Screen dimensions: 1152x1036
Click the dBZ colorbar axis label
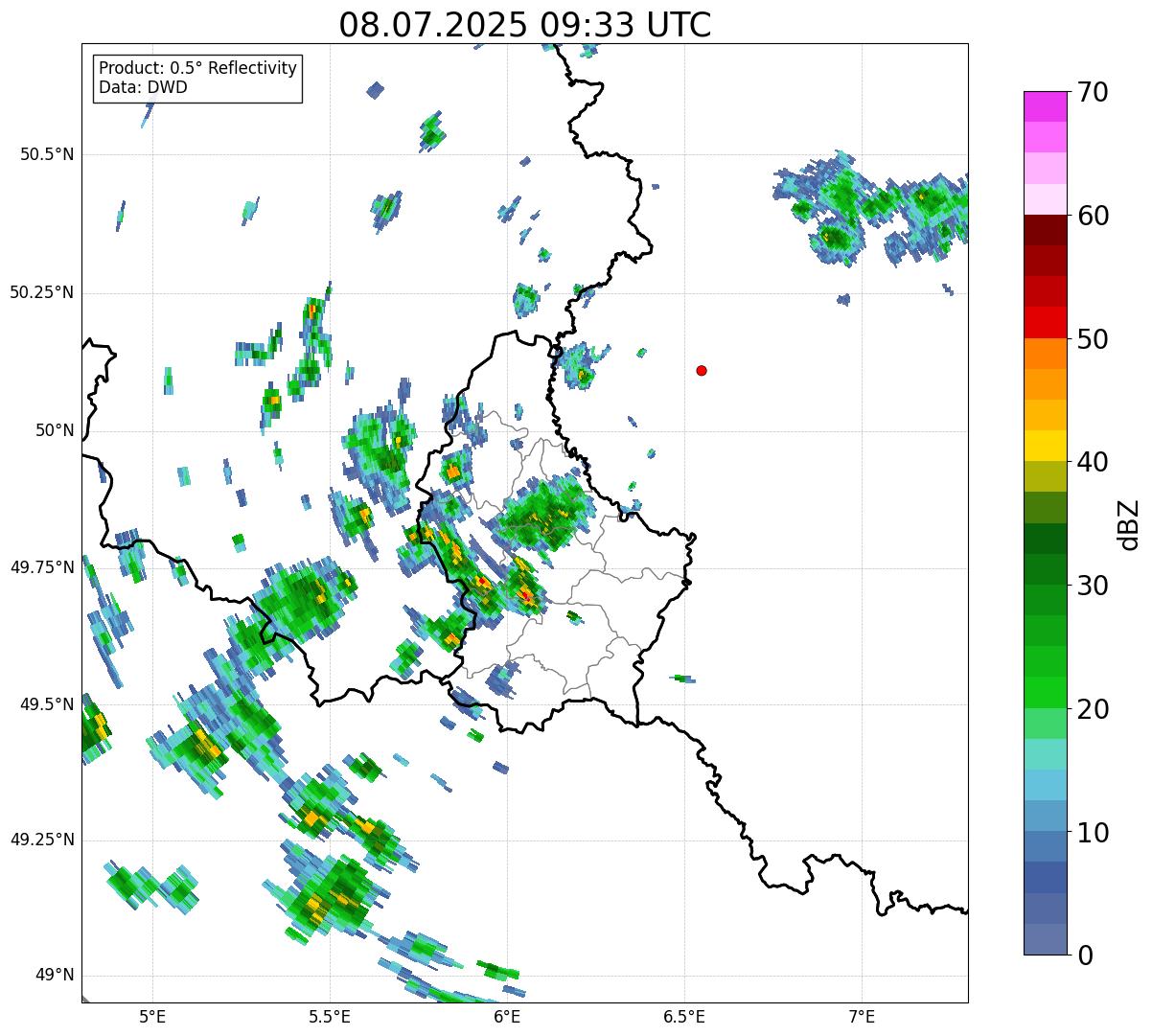click(x=1129, y=523)
